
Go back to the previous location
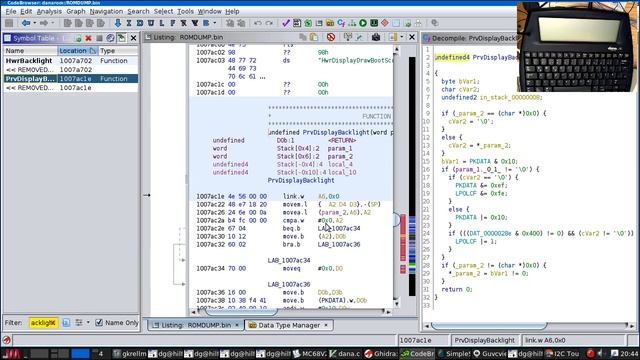pos(26,23)
